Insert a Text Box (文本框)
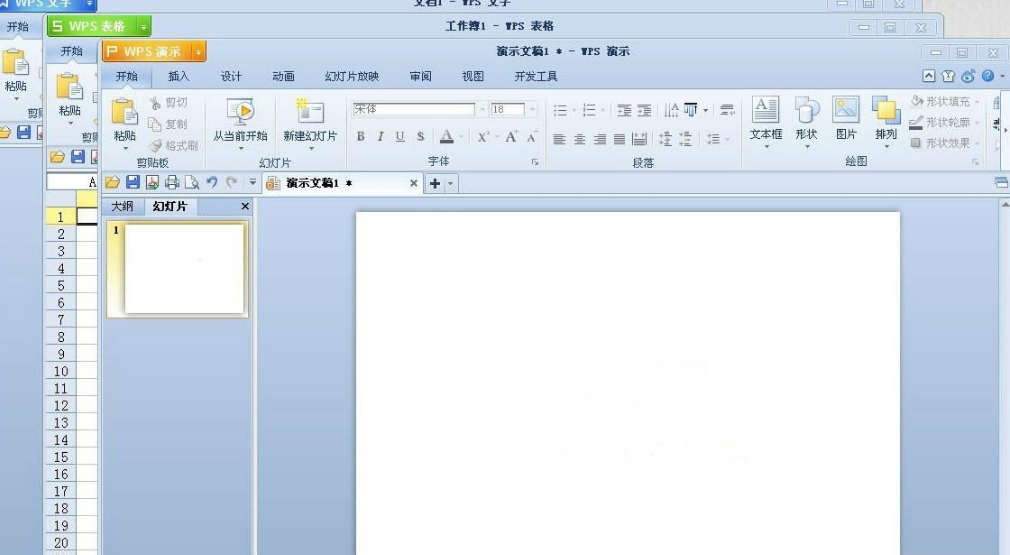Image resolution: width=1010 pixels, height=555 pixels. coord(766,120)
